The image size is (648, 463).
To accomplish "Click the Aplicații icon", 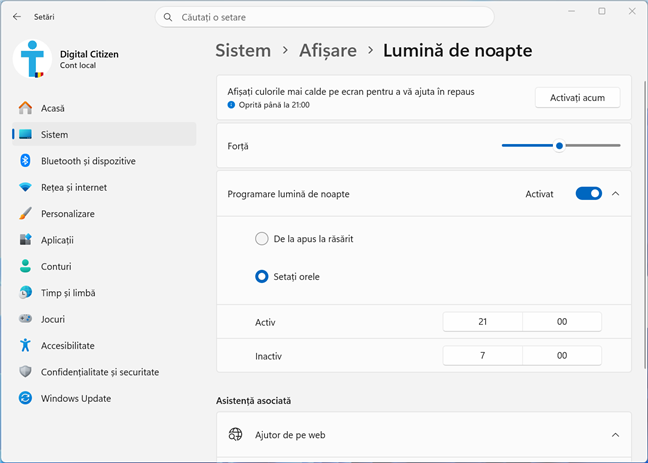I will [25, 240].
